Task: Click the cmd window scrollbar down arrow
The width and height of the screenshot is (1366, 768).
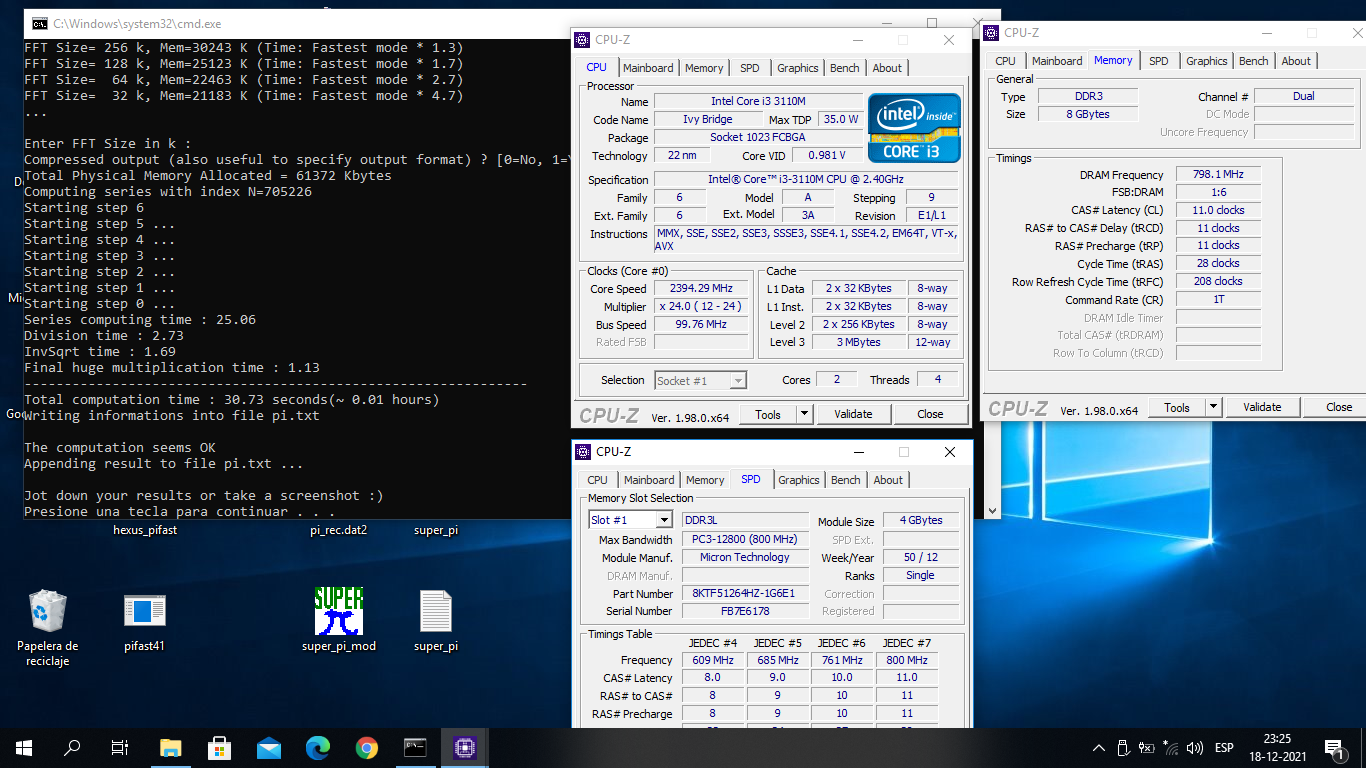Action: pyautogui.click(x=991, y=510)
